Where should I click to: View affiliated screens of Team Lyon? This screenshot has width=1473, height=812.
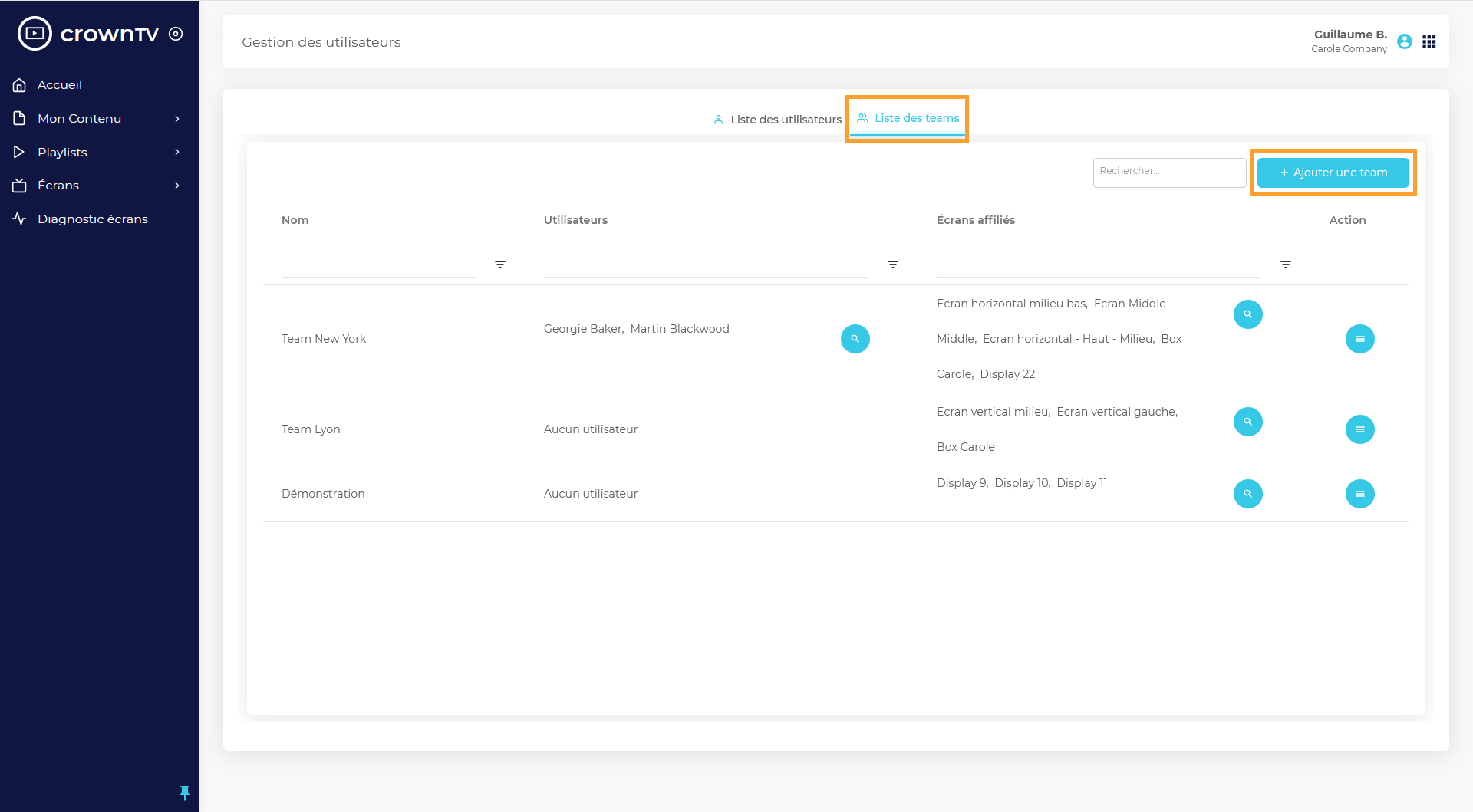(x=1248, y=422)
